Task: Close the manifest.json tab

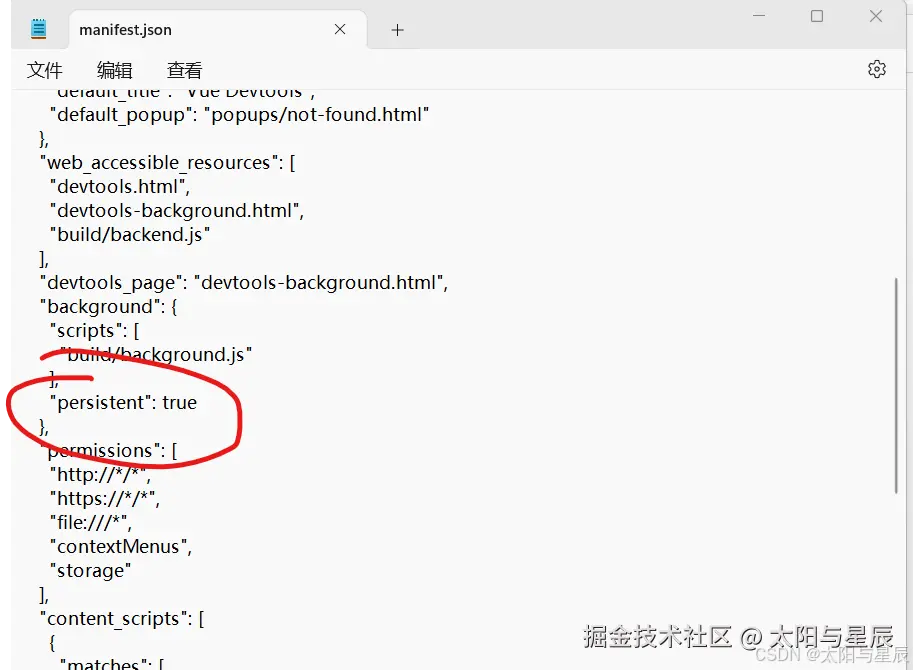Action: 339,30
